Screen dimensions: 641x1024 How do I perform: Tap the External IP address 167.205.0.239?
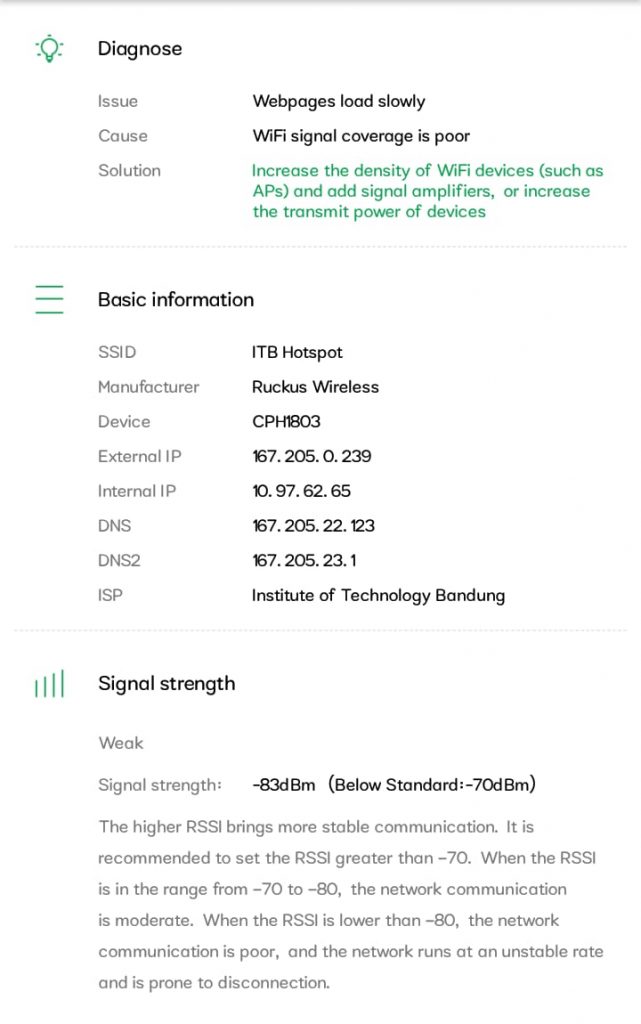[312, 456]
